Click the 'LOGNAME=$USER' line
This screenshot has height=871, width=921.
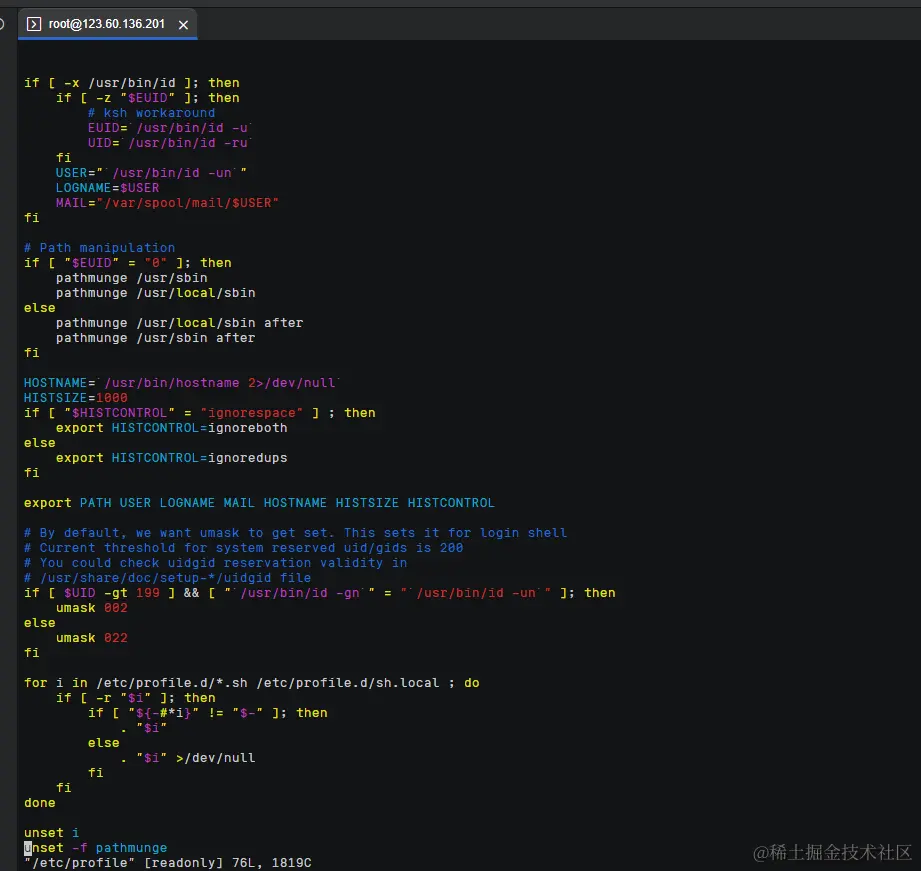tap(107, 188)
